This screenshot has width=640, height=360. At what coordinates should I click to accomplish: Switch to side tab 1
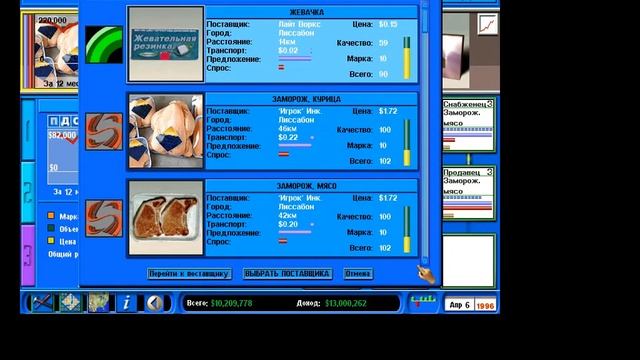click(28, 130)
